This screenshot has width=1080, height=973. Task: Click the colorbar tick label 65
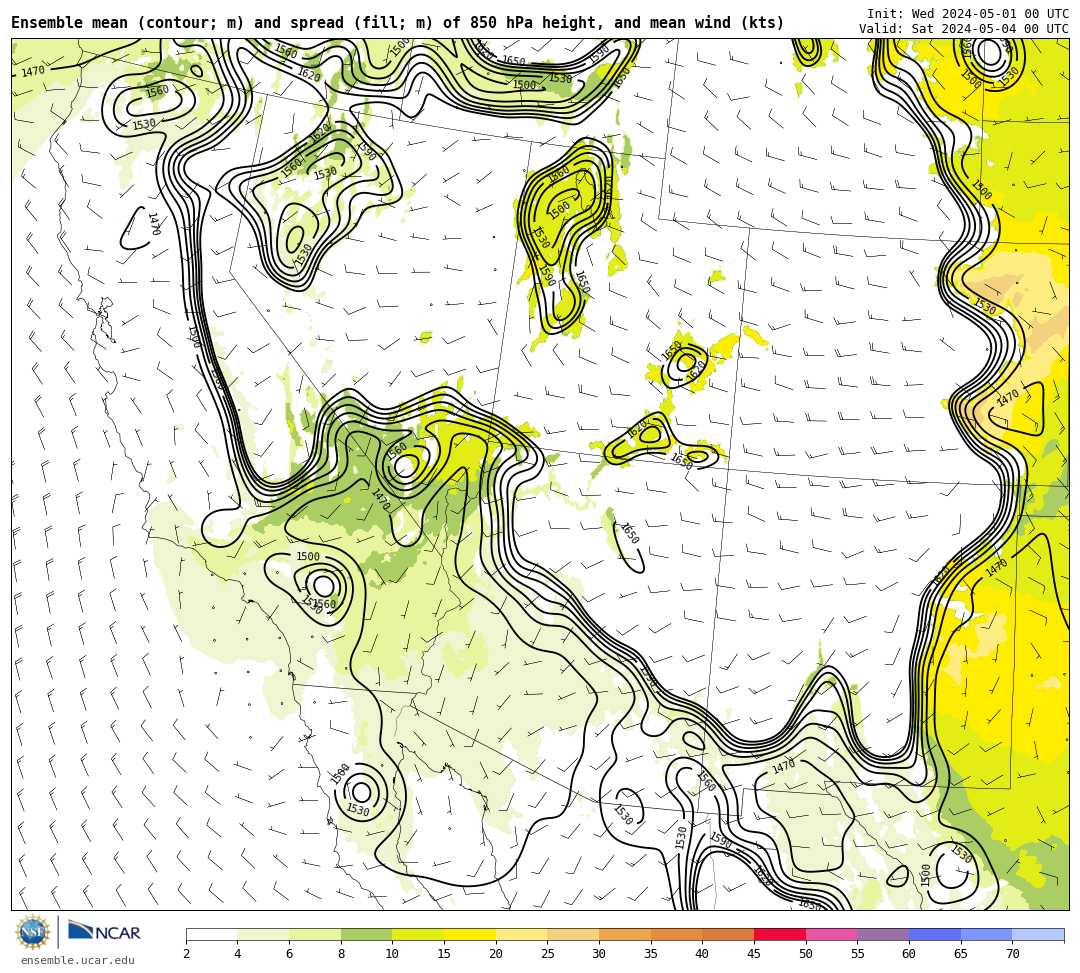point(961,954)
